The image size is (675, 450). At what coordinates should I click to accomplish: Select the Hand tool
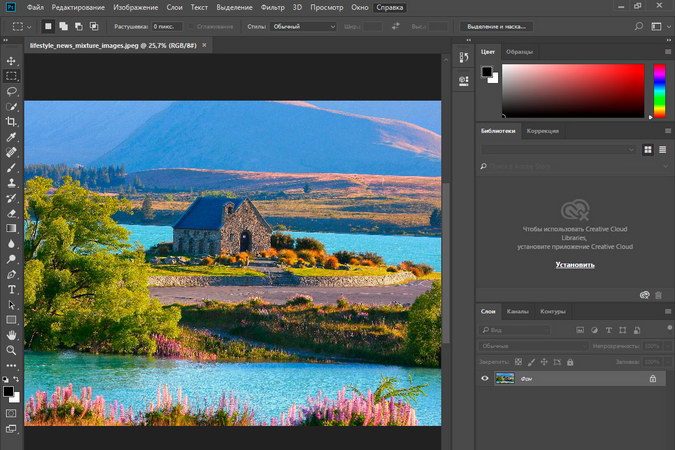(11, 335)
